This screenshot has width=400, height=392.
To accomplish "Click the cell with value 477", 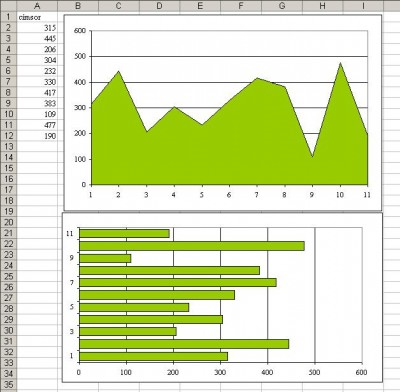I will tap(37, 125).
